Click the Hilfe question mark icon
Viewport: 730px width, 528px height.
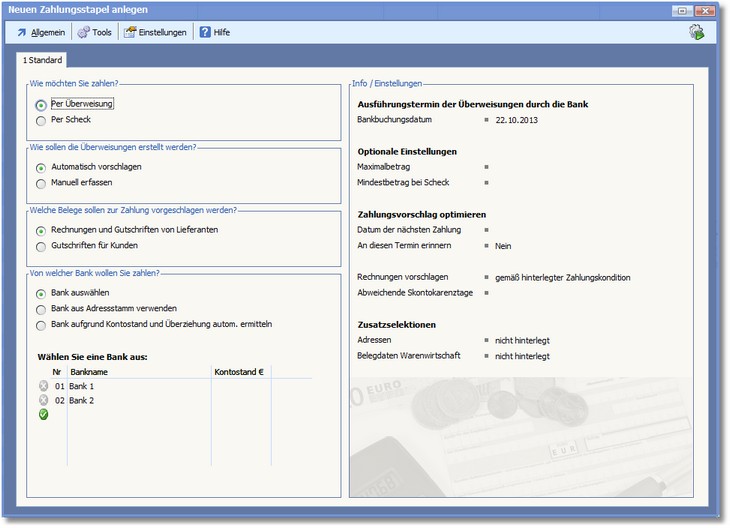click(x=205, y=32)
